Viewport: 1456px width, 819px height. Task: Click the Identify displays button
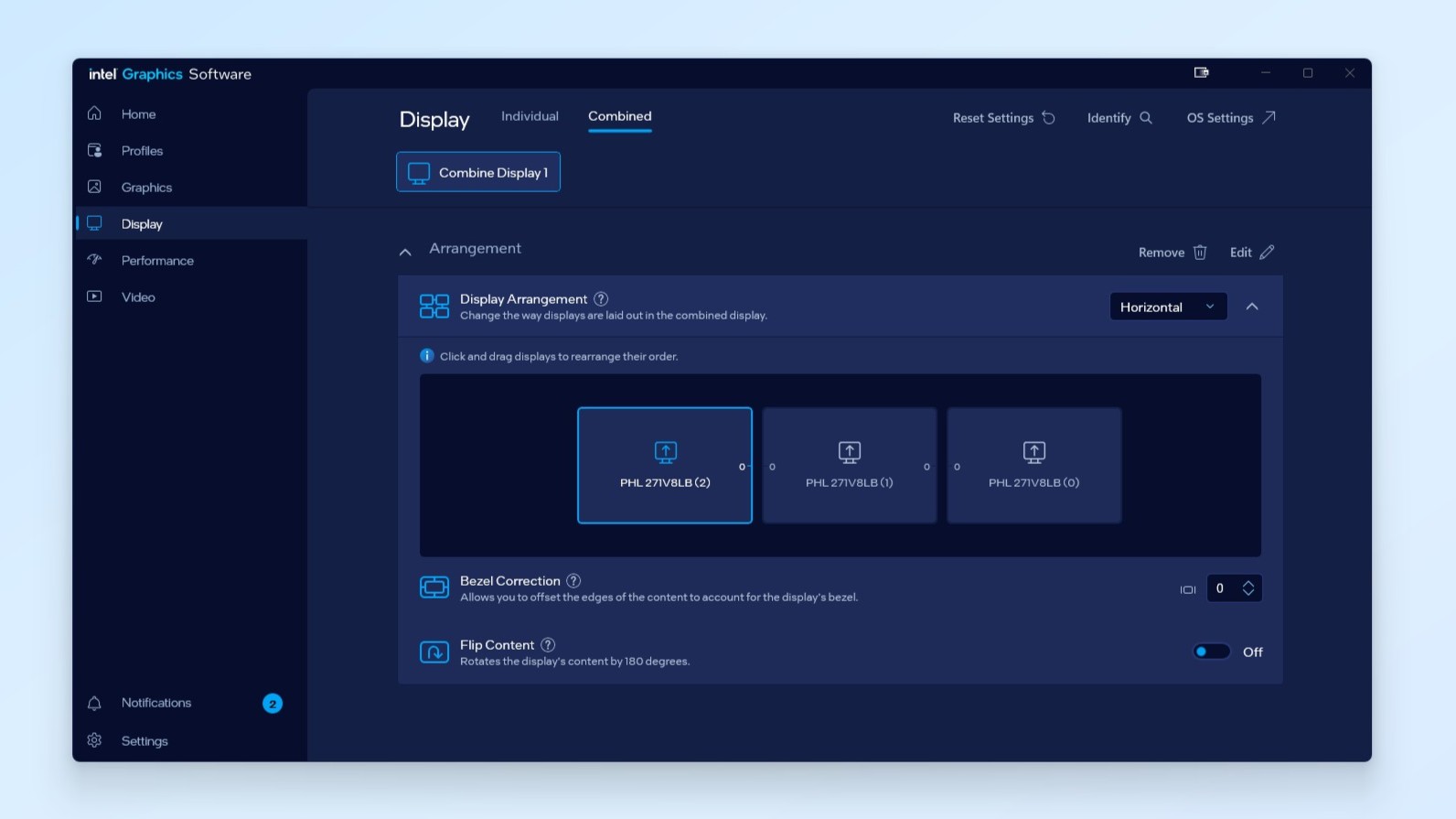(1119, 118)
